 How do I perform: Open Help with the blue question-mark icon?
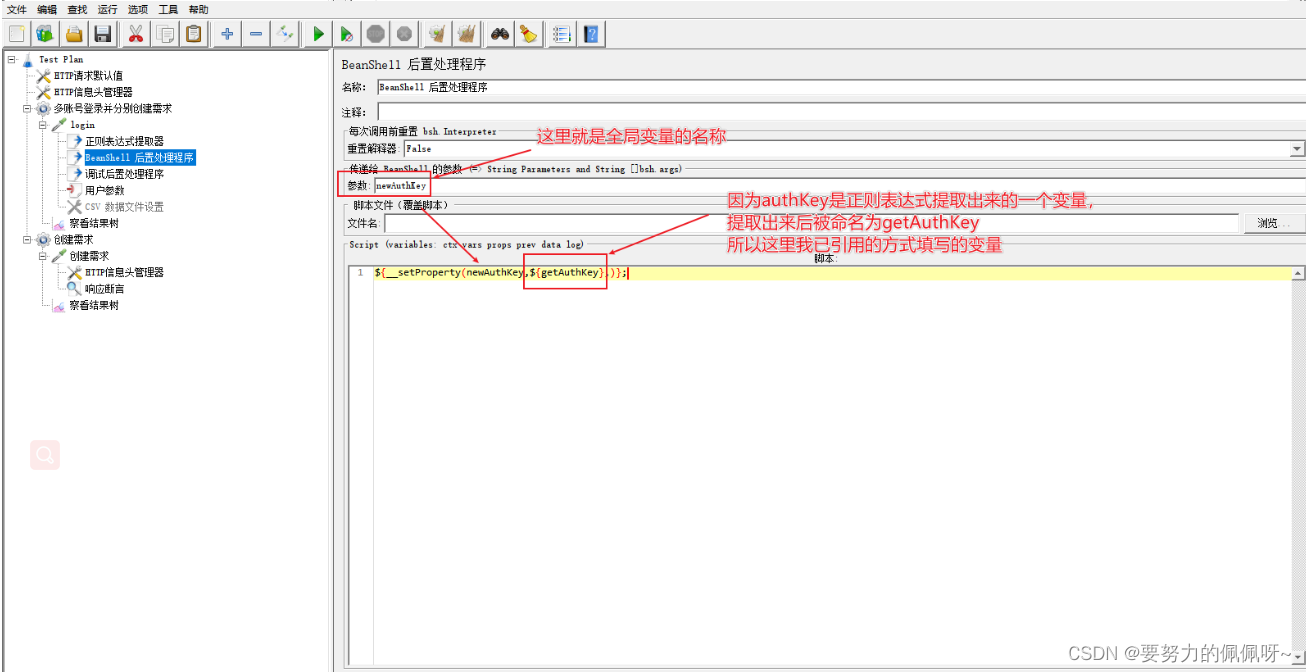point(591,34)
